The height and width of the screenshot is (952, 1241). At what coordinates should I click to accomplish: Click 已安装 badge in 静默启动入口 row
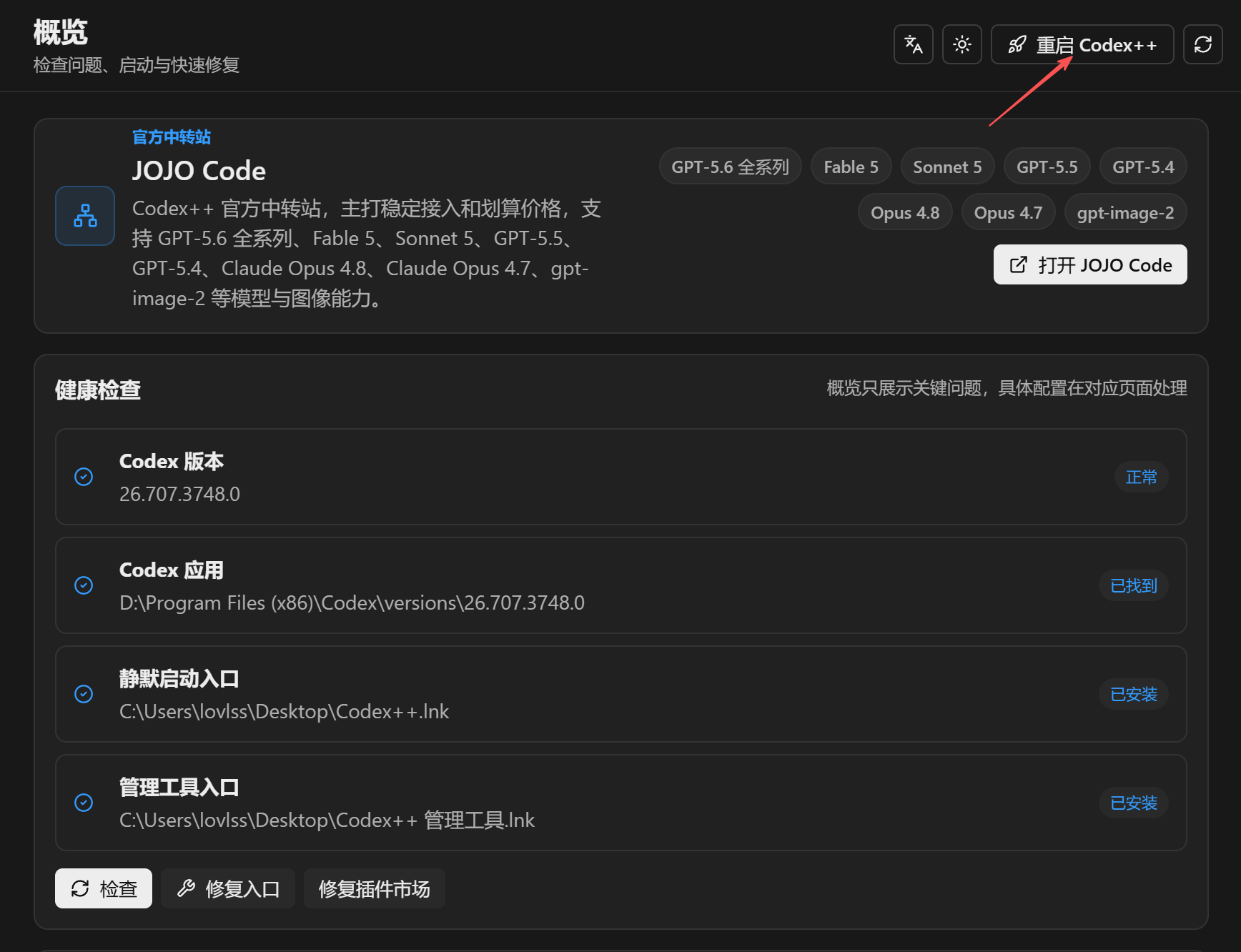click(x=1134, y=694)
